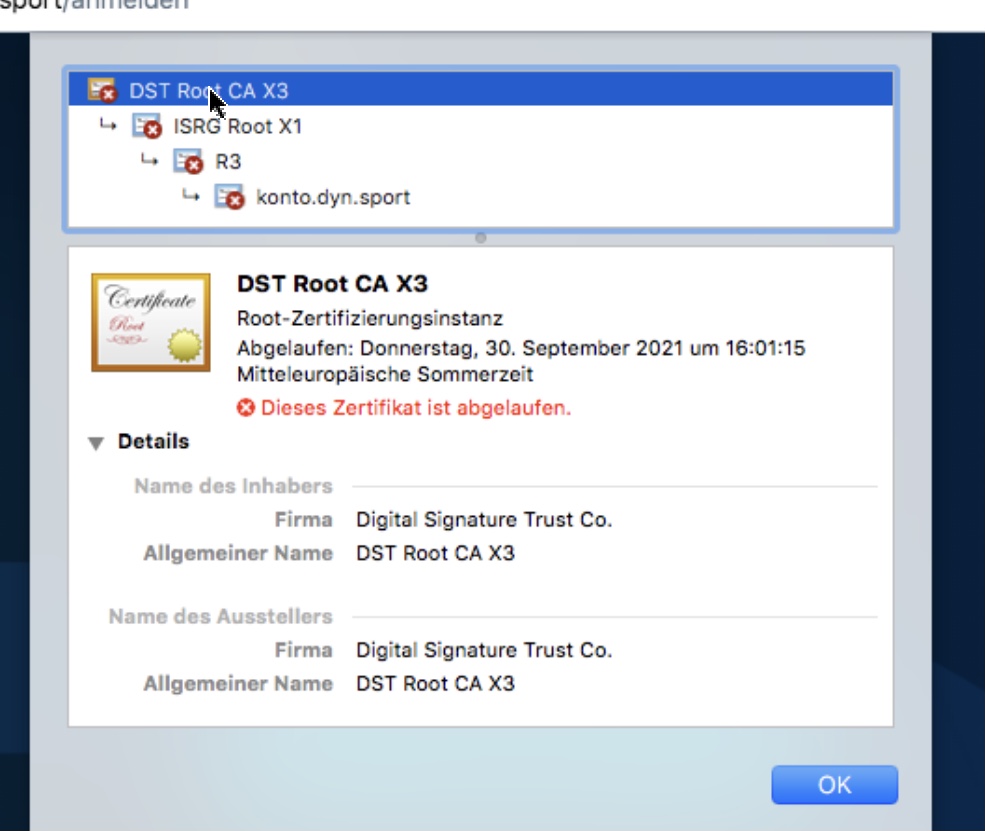Click the pane divider handle below the certificate tree

pos(480,238)
